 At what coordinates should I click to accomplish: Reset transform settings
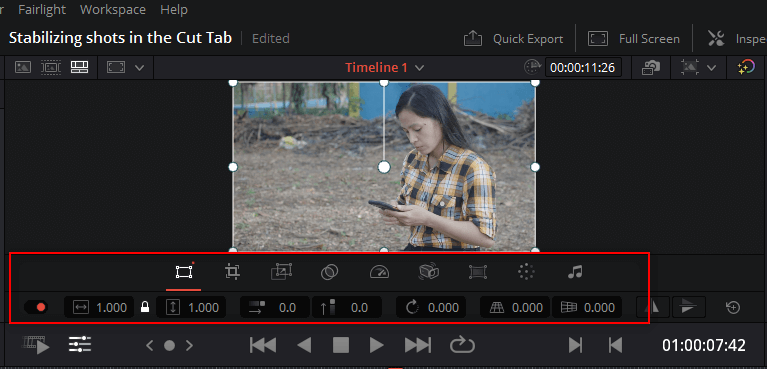733,307
